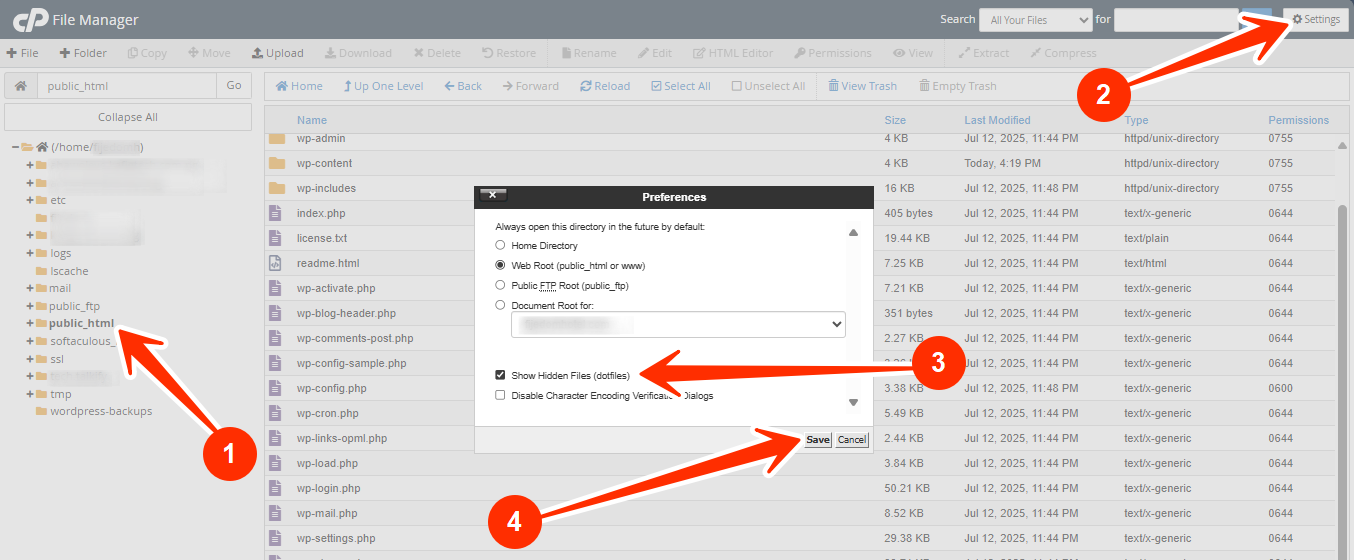Click Collapse All in folder tree

tap(128, 117)
